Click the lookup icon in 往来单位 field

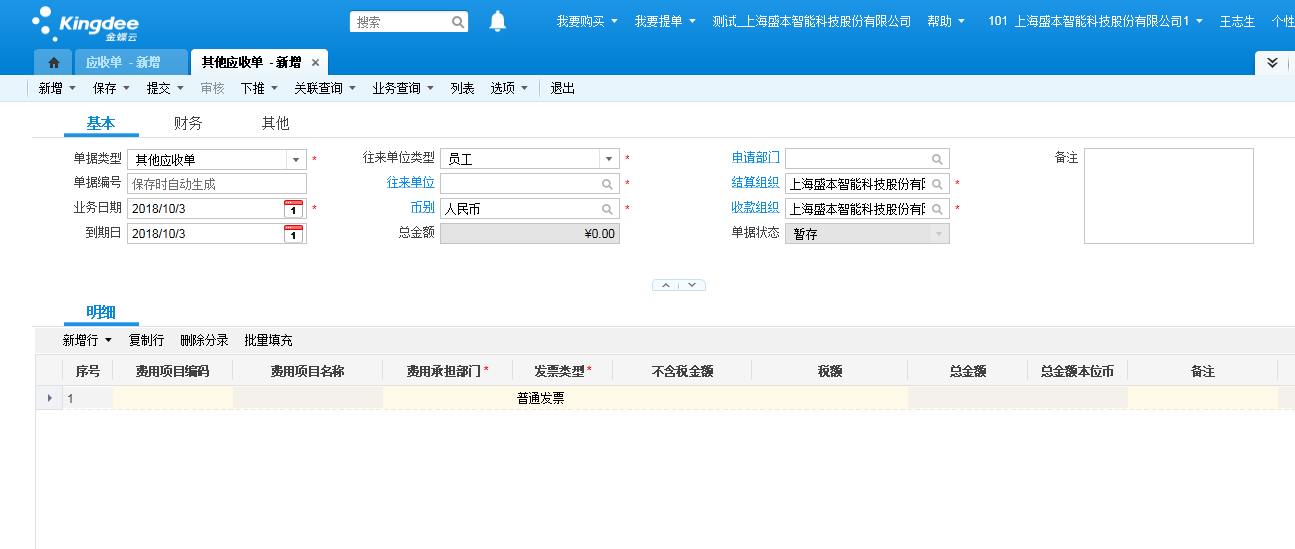tap(607, 184)
